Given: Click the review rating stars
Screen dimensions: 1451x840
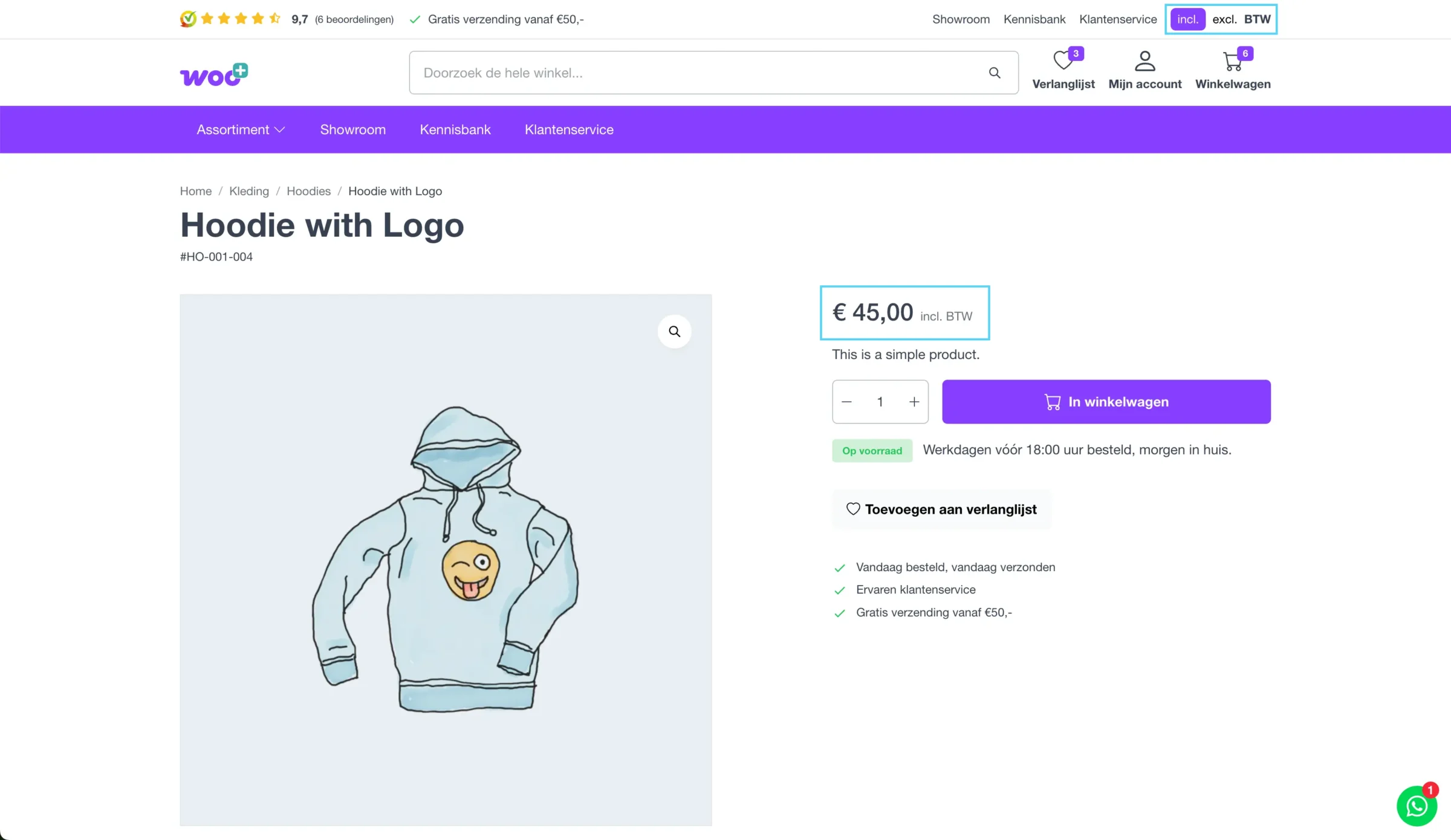Looking at the screenshot, I should pos(241,19).
